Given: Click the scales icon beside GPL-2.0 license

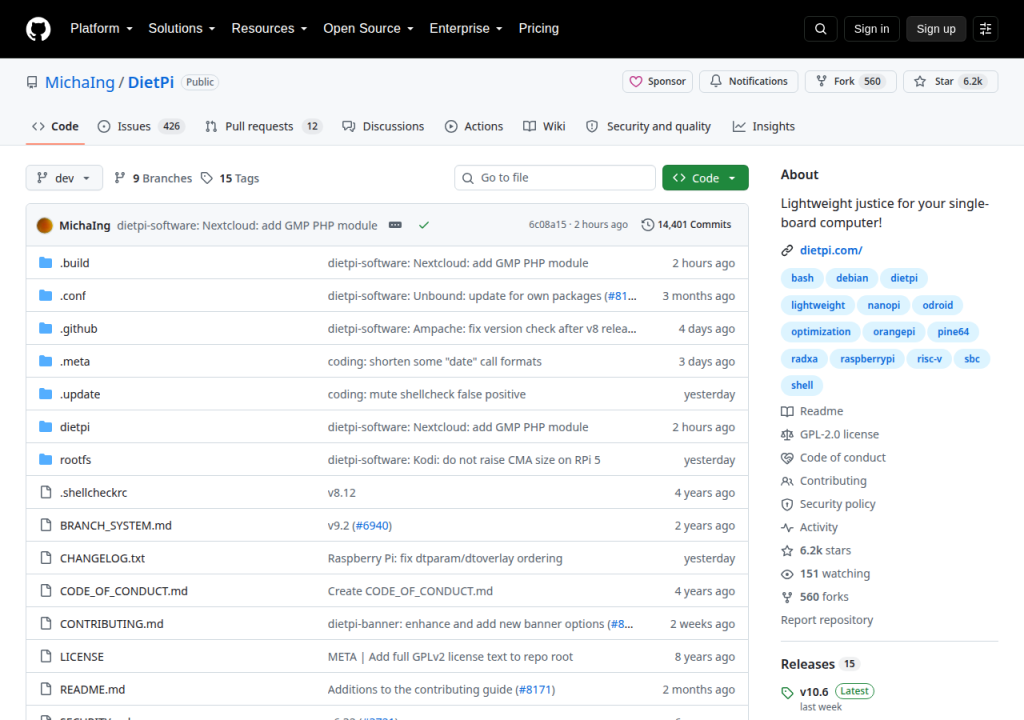Looking at the screenshot, I should pyautogui.click(x=787, y=434).
